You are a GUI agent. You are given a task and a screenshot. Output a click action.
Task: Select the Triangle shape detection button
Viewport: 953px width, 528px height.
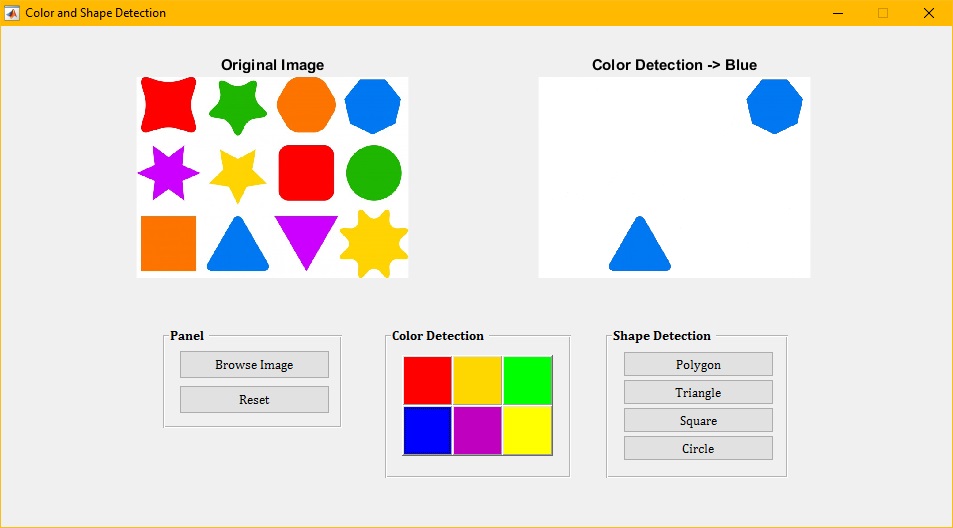click(698, 392)
